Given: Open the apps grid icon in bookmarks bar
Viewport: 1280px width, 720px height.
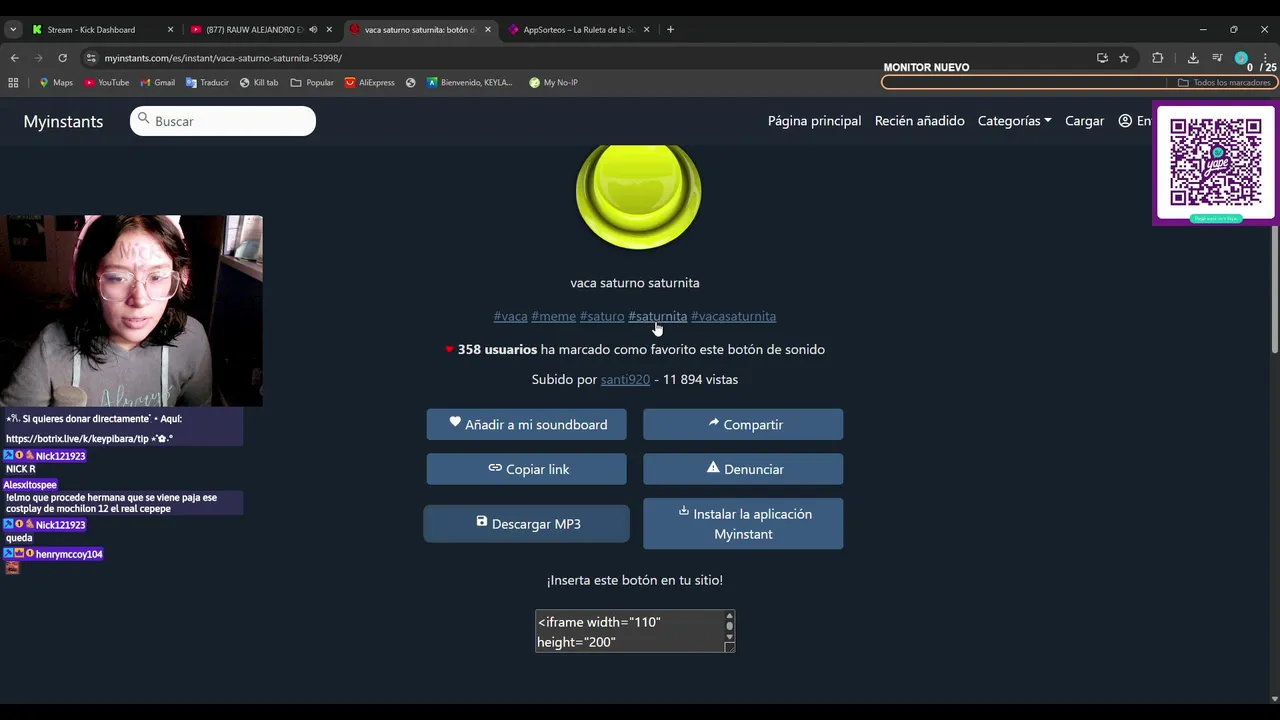Looking at the screenshot, I should (13, 83).
